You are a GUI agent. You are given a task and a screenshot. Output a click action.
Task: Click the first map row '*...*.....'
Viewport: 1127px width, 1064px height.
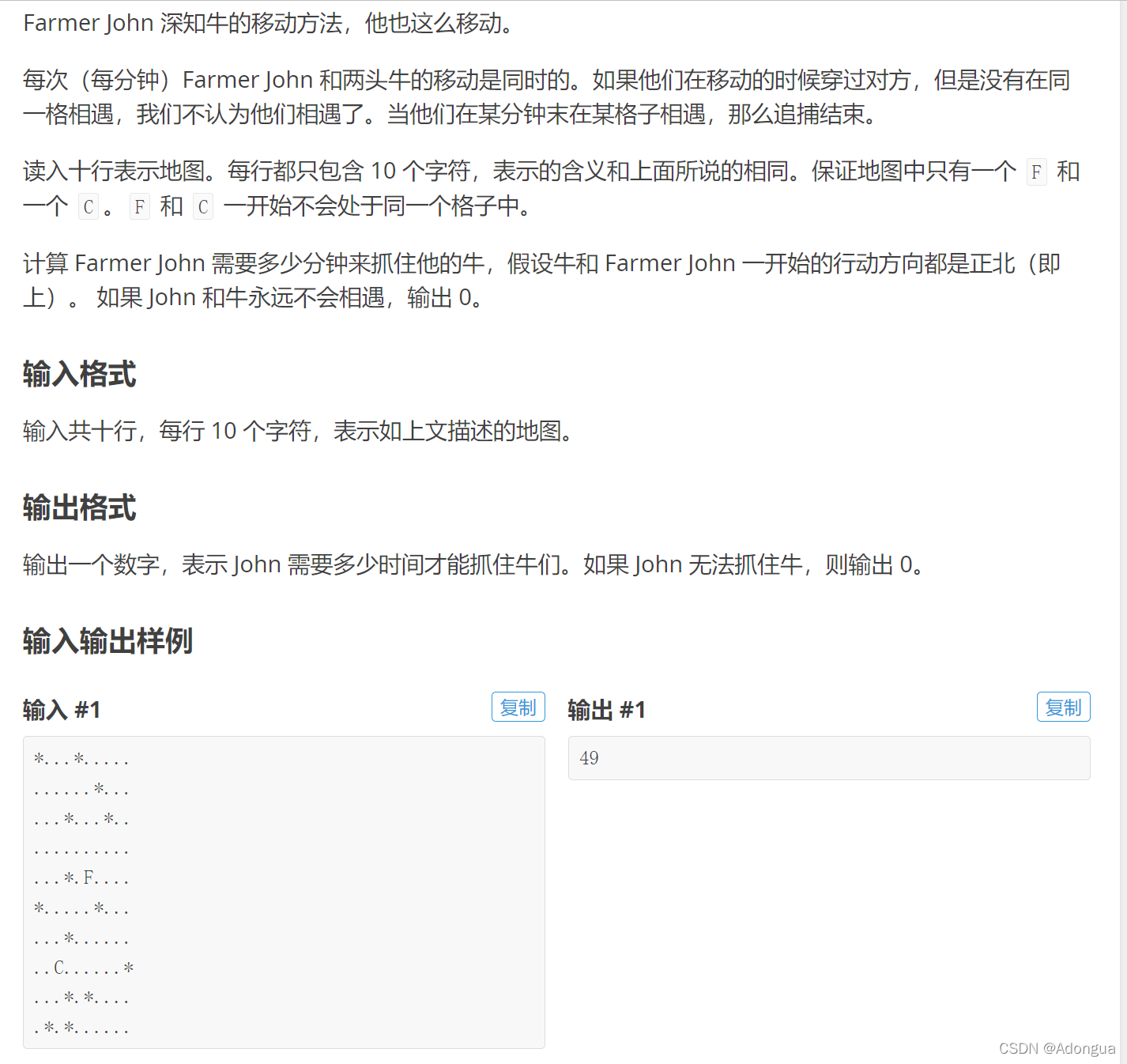[81, 759]
